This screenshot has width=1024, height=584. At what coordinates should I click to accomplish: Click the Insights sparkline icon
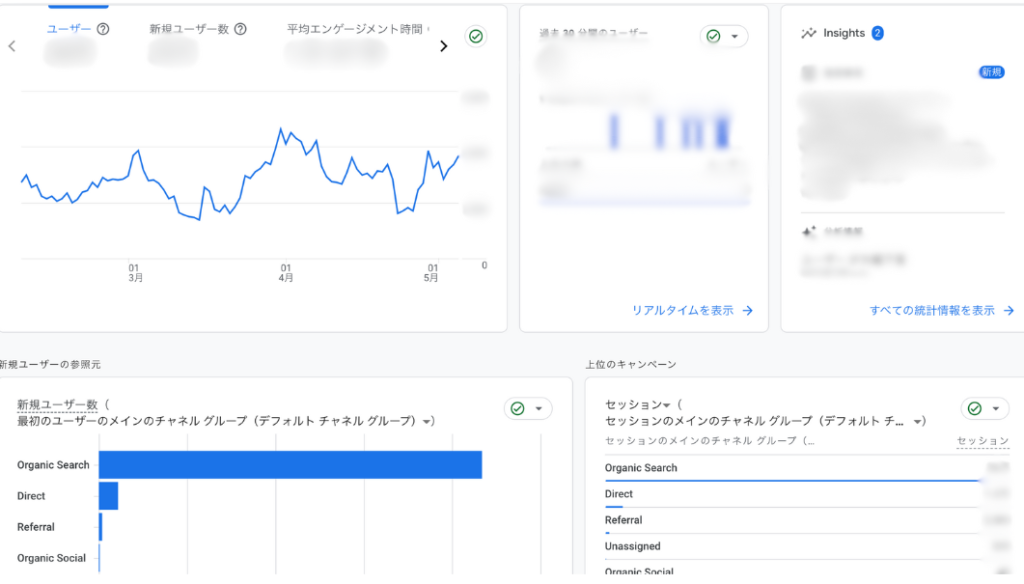coord(808,33)
